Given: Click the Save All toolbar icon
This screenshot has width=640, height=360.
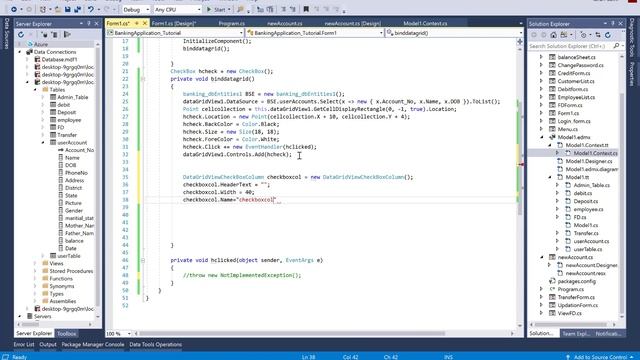Looking at the screenshot, I should (x=77, y=9).
